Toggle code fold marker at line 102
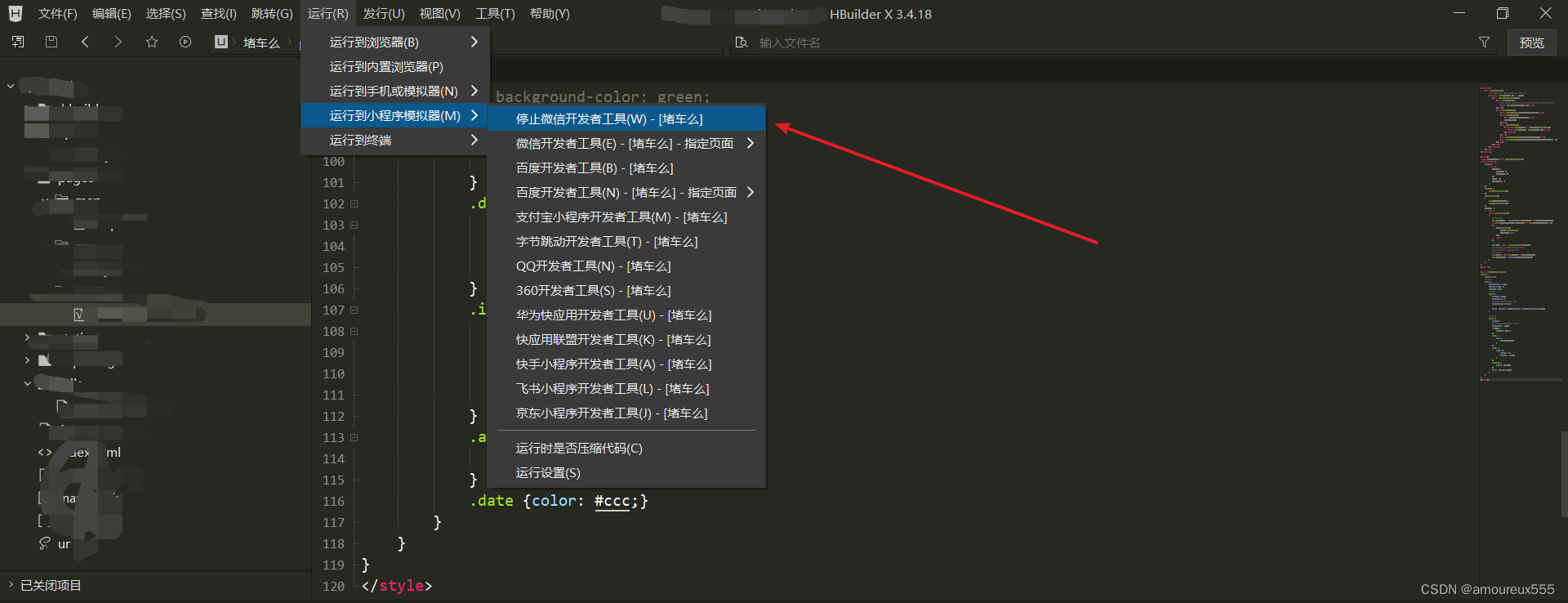1568x603 pixels. [354, 203]
